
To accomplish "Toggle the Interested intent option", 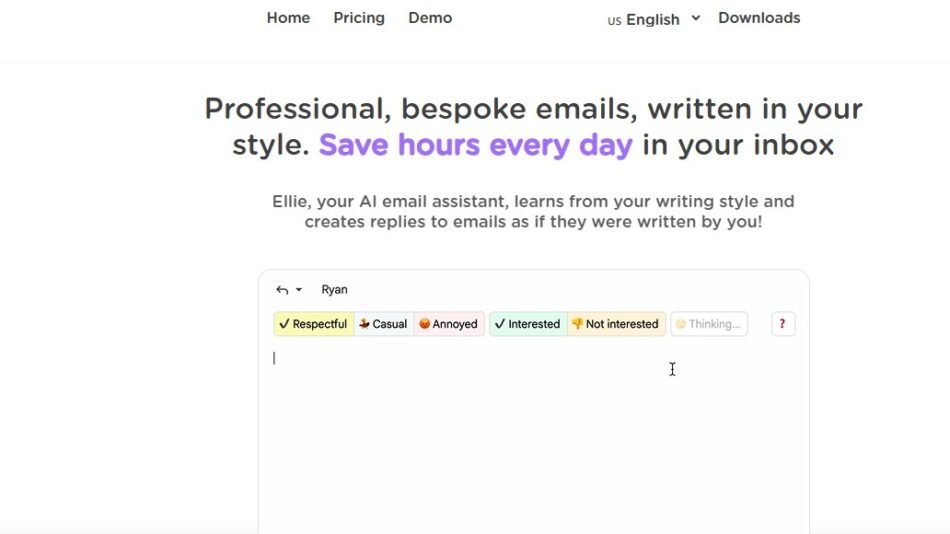I will [x=528, y=324].
